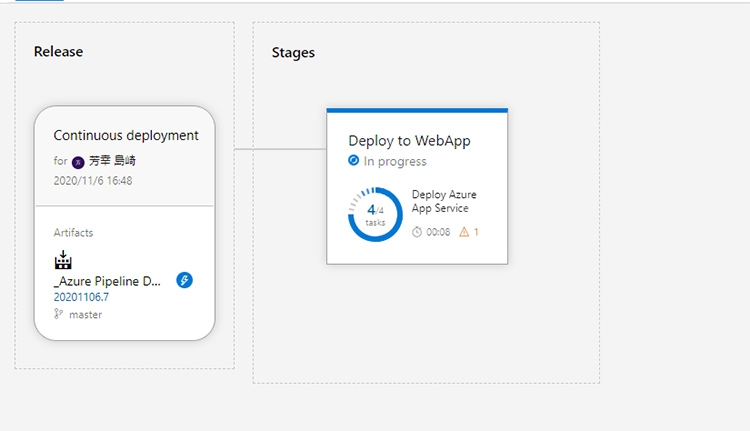Click the Artifacts section label
750x431 pixels.
(x=73, y=232)
